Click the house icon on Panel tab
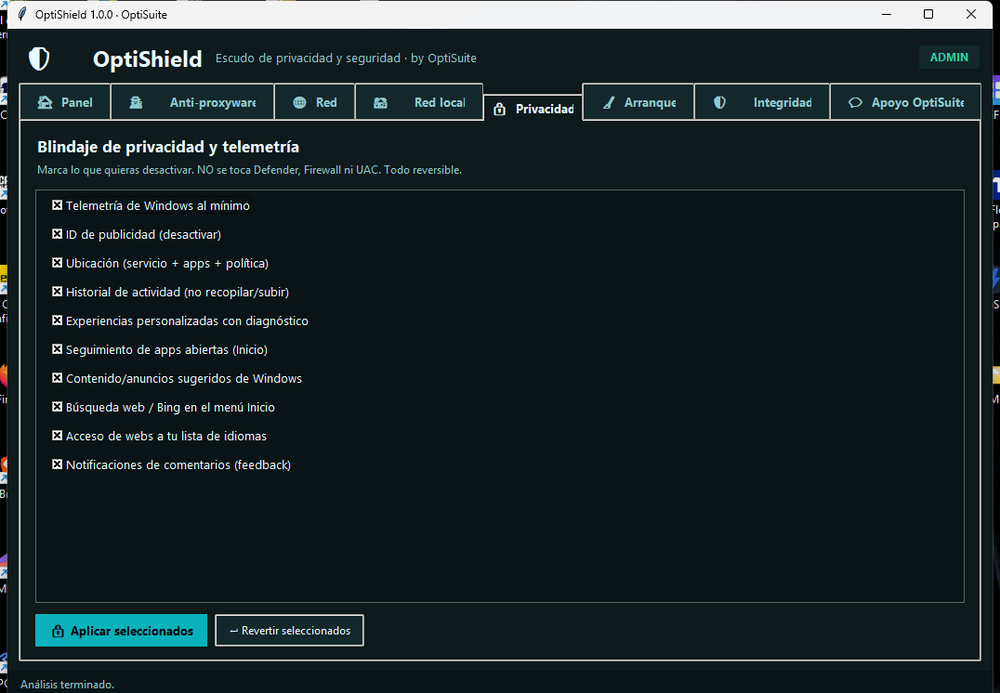1000x693 pixels. click(x=45, y=102)
